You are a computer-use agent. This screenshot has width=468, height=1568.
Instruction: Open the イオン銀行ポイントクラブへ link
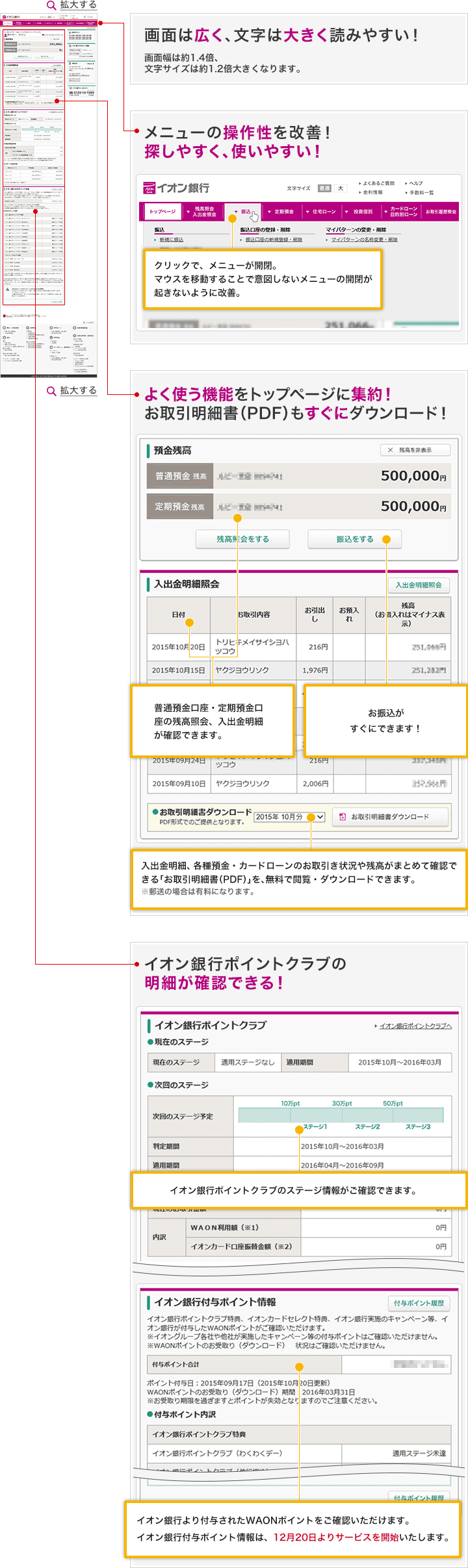(415, 1026)
